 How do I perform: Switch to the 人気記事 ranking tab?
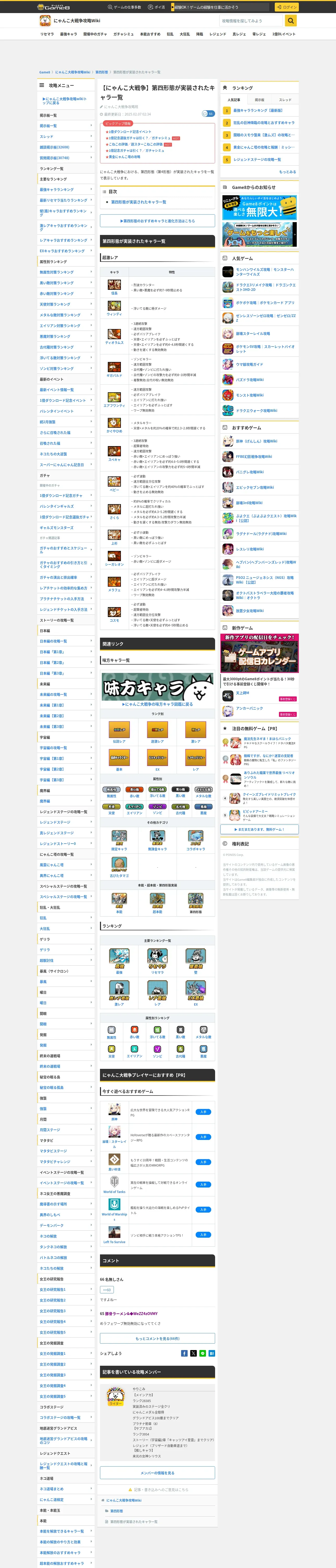(234, 99)
